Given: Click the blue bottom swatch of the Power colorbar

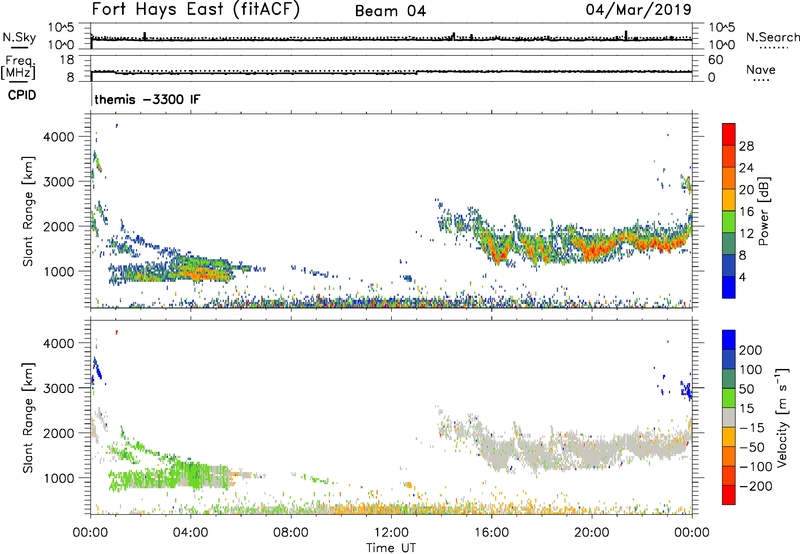Looking at the screenshot, I should point(729,287).
